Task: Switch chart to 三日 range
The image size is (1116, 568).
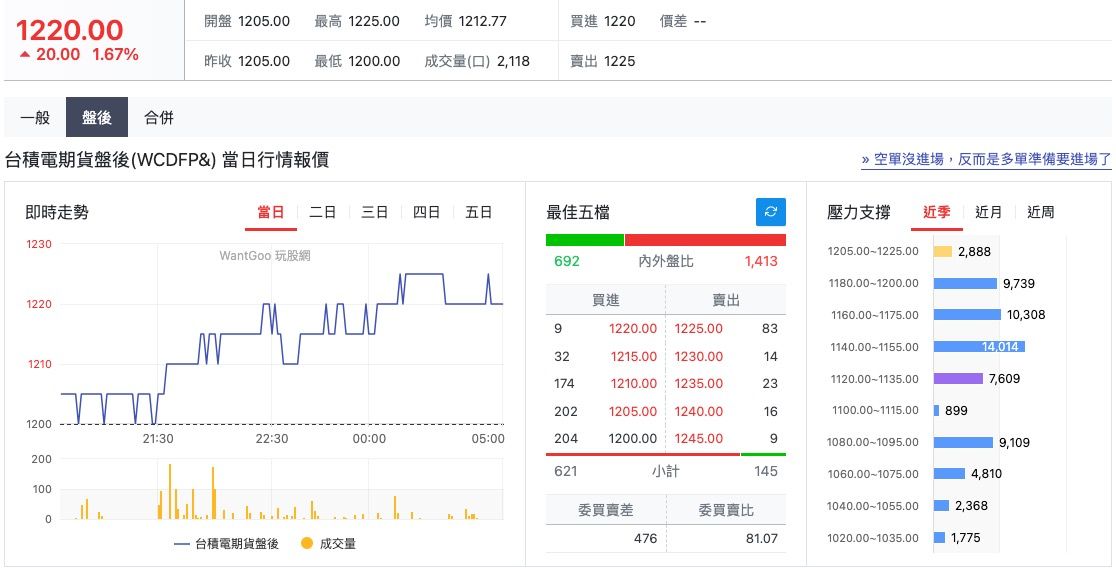Action: 374,212
